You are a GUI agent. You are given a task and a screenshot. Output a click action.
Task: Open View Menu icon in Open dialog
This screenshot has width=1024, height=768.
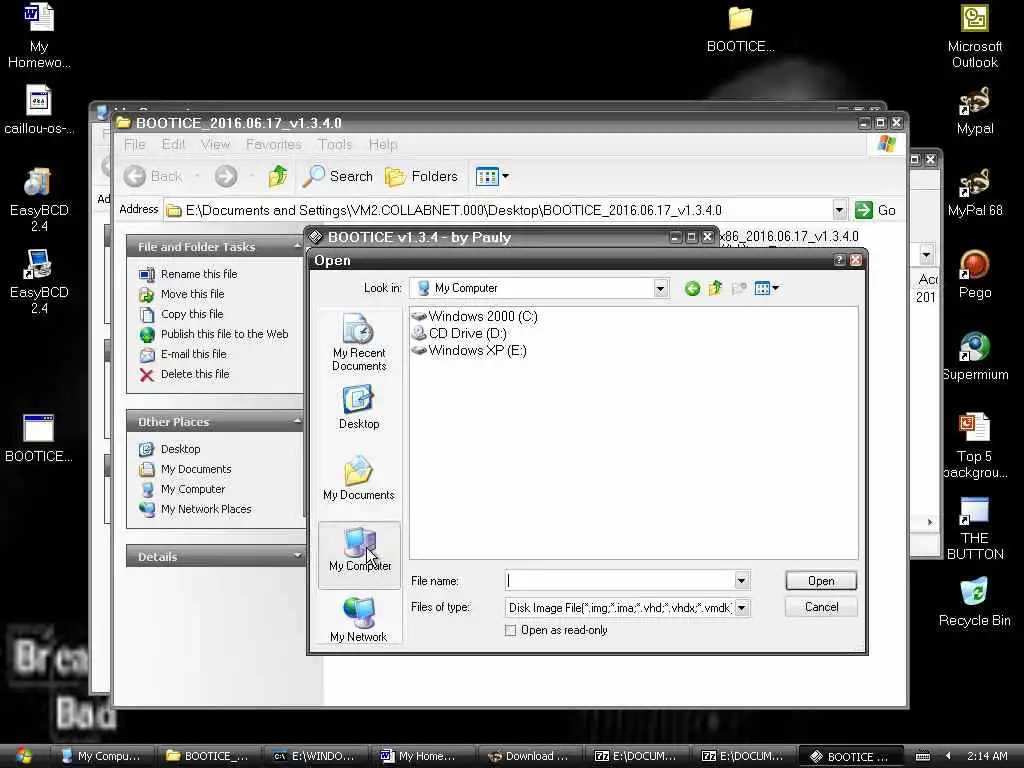(767, 288)
